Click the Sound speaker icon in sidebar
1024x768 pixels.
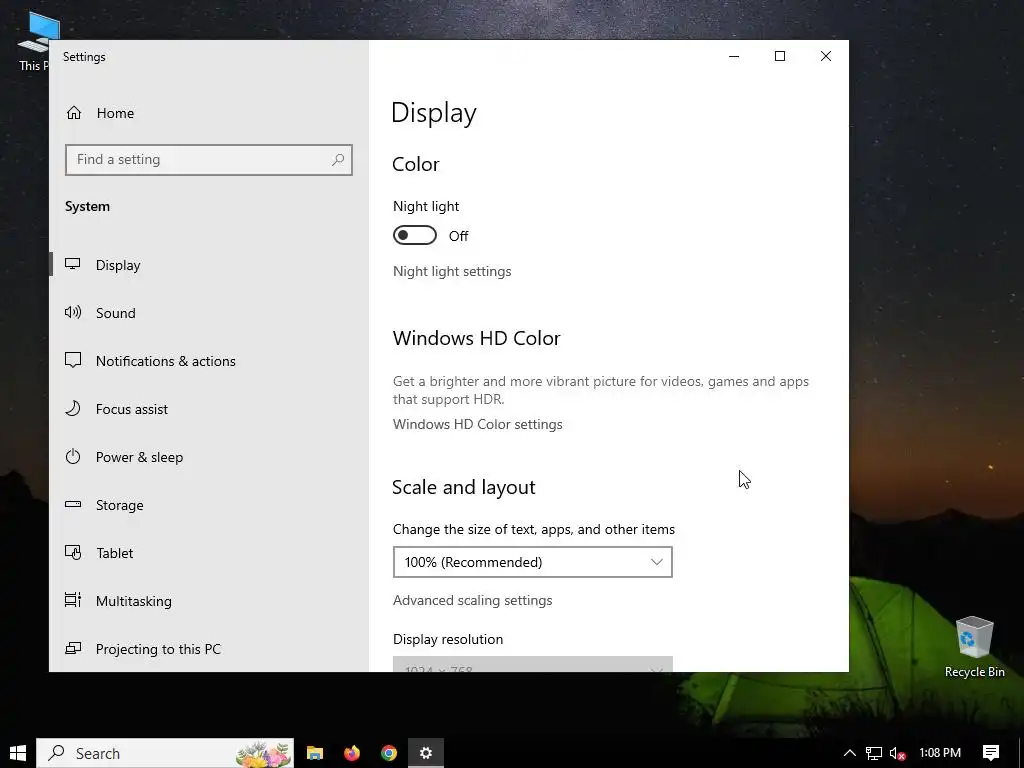72,312
